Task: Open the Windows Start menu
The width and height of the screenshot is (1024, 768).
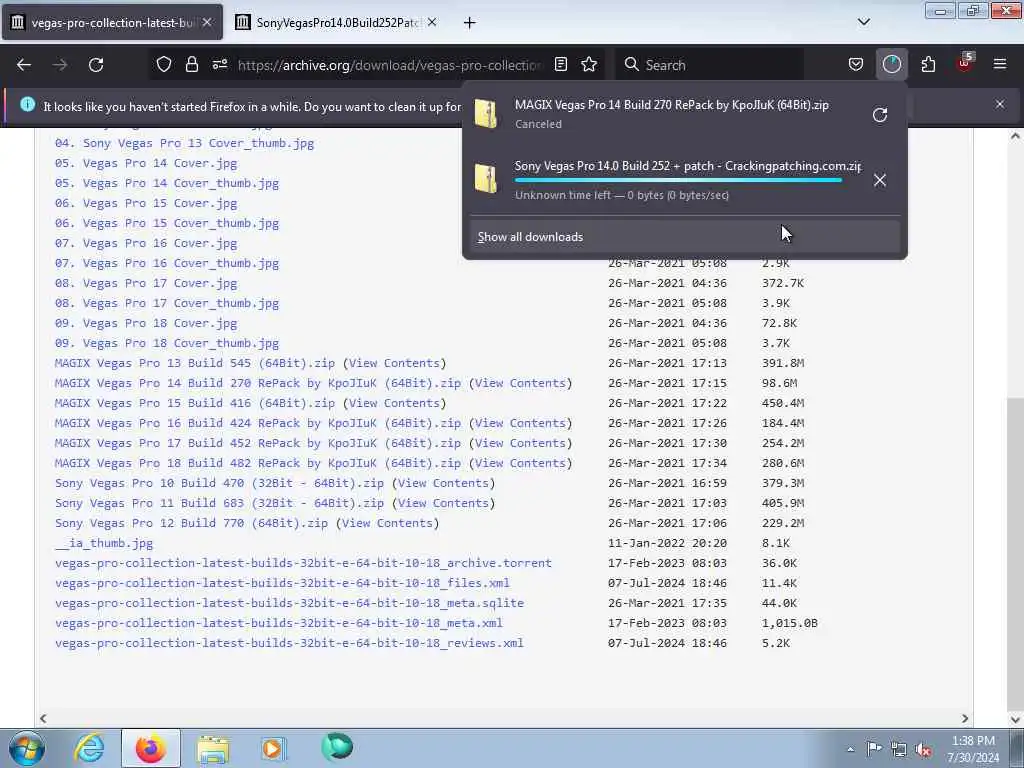Action: tap(27, 748)
